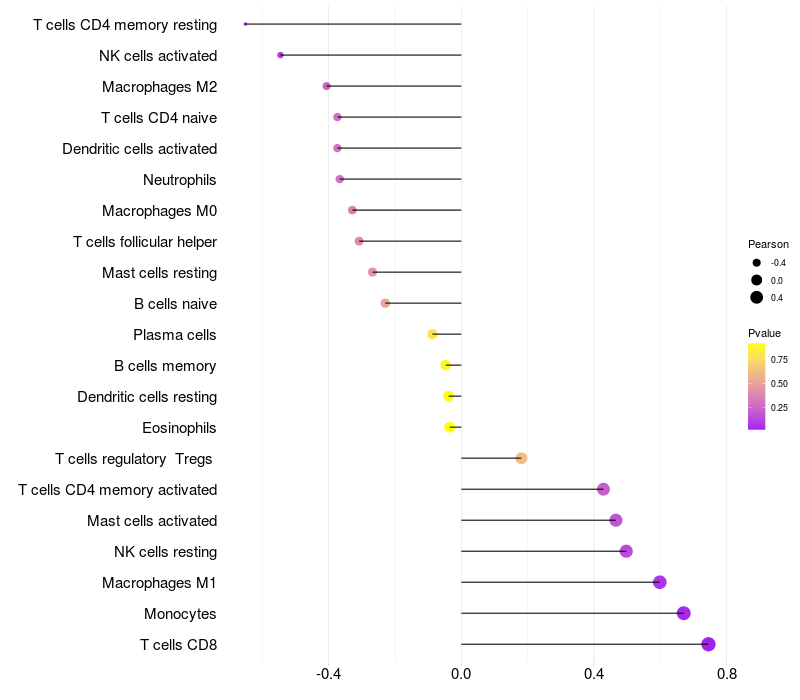800x700 pixels.
Task: Click the Pvalue color gradient bar
Action: [757, 386]
